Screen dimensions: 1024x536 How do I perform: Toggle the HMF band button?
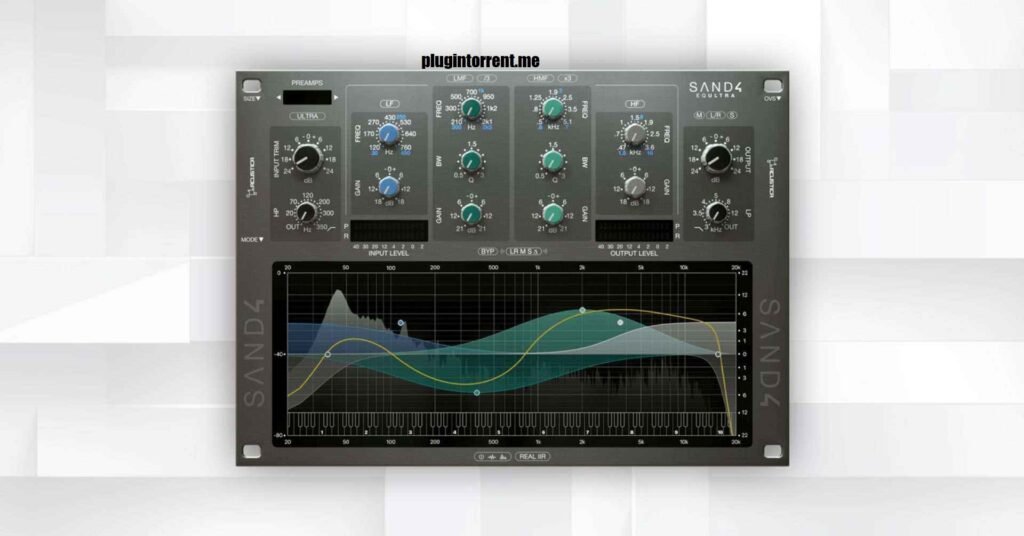pyautogui.click(x=541, y=78)
